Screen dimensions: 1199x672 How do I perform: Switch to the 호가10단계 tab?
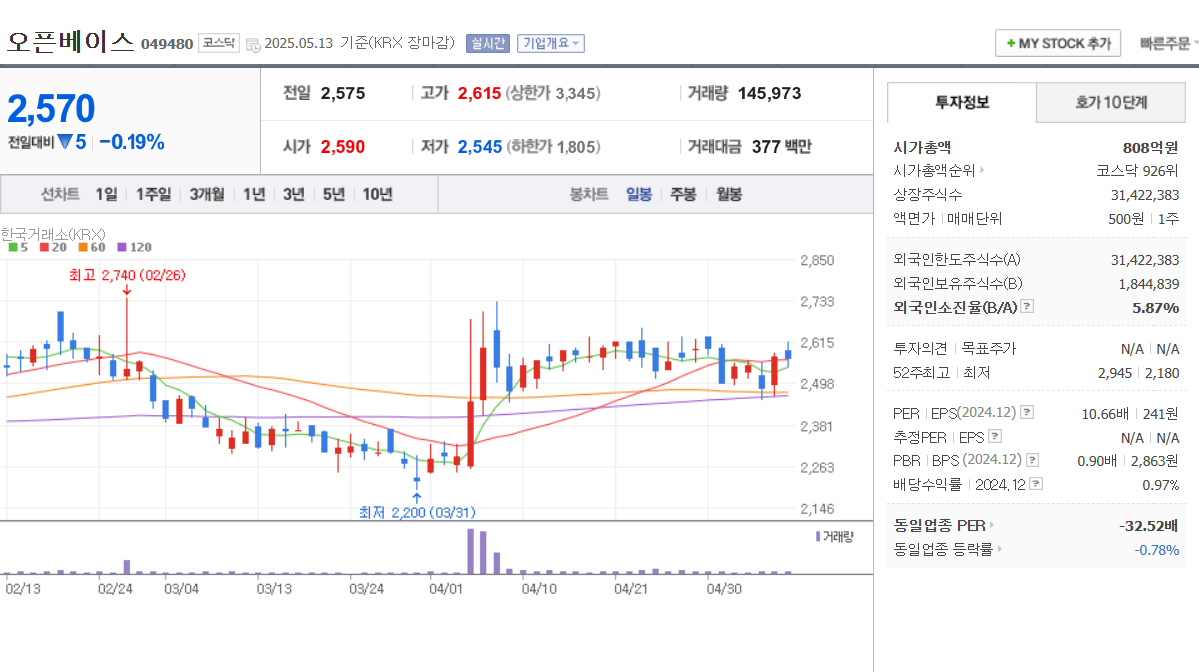click(x=1111, y=102)
